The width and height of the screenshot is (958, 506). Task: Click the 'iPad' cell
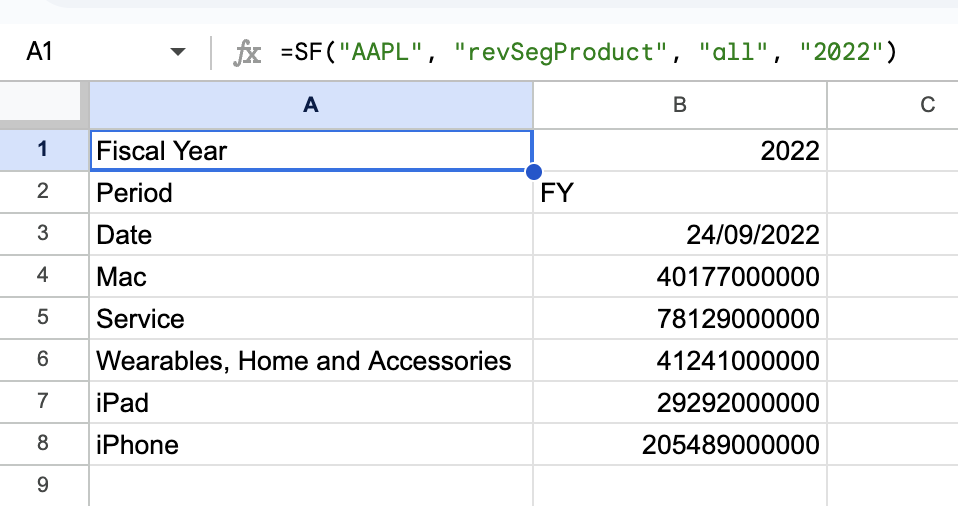(311, 402)
